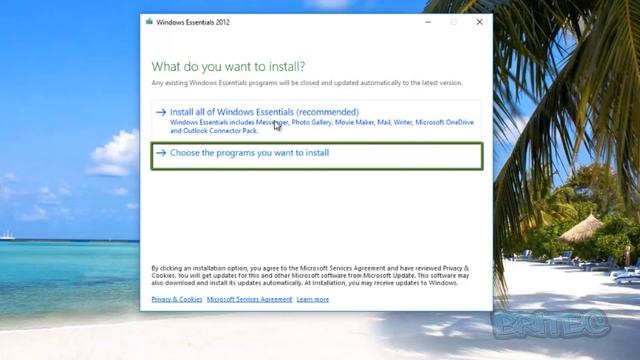This screenshot has height=360, width=640.
Task: Minimize the Windows Essentials 2012 window
Action: pyautogui.click(x=428, y=22)
